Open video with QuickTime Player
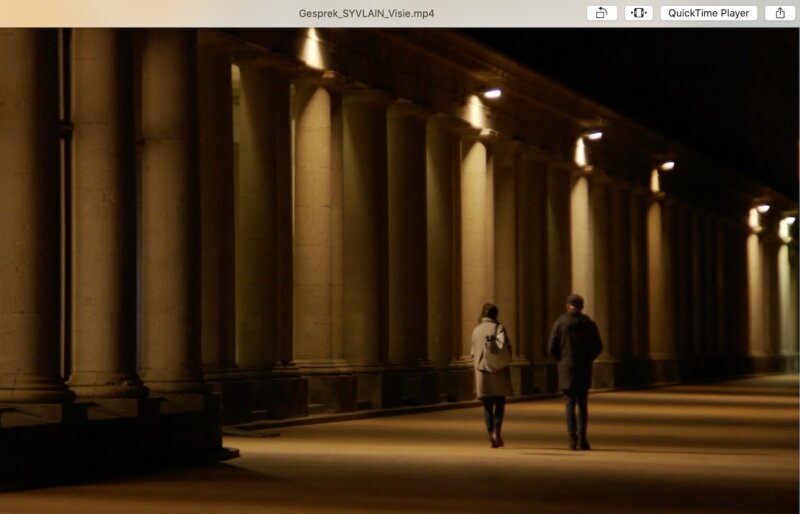Viewport: 800px width, 514px height. coord(708,13)
